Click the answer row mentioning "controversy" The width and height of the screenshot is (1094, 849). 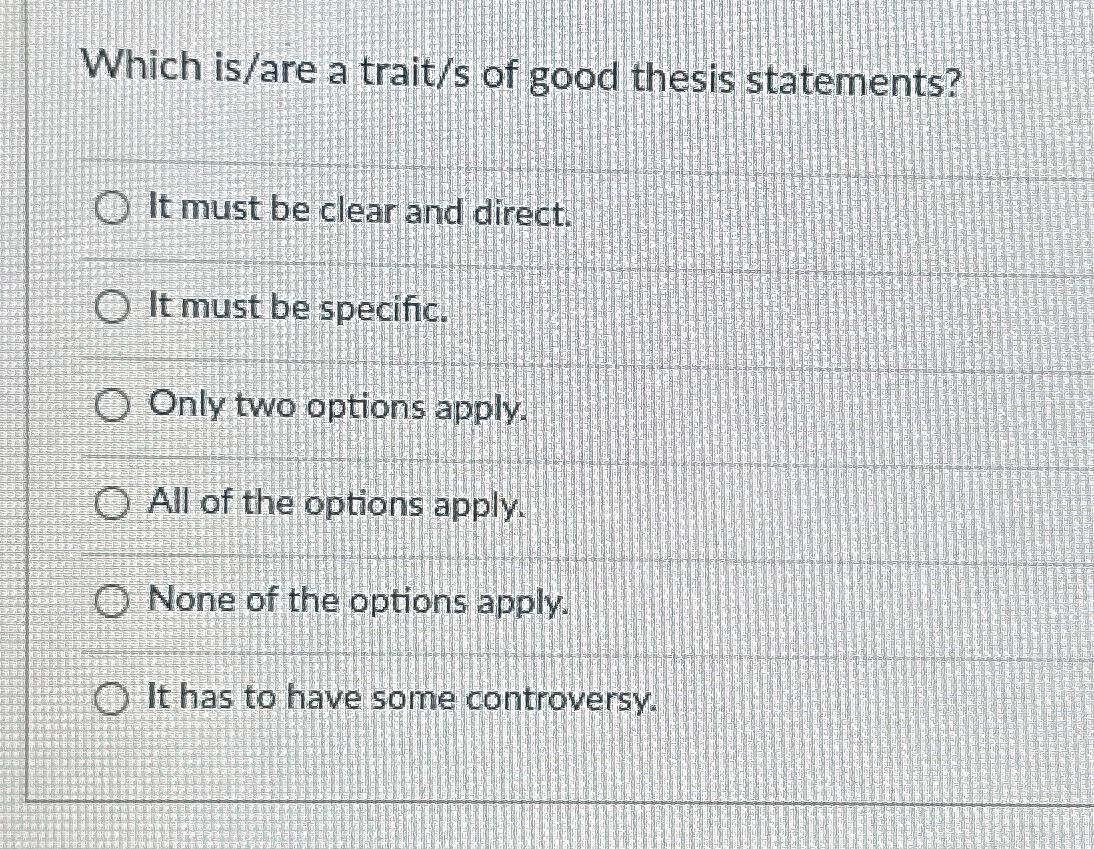point(400,697)
